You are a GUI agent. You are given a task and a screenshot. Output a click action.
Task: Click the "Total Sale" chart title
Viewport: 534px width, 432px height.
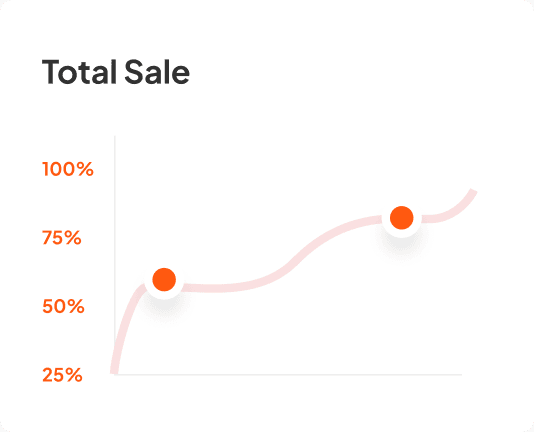[x=116, y=72]
